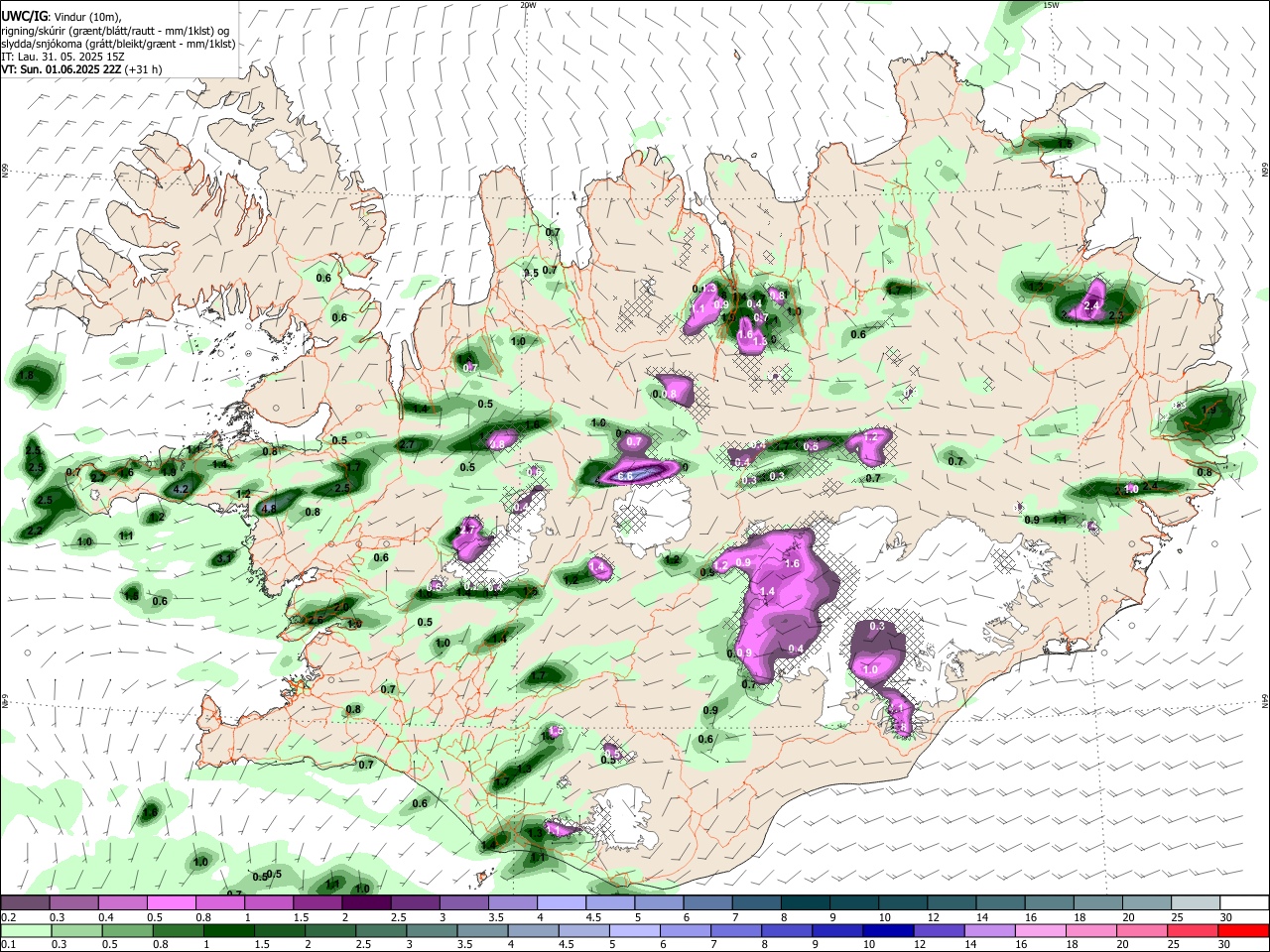
Task: Click the 'UWC/IG: Vindur (10m)' title text
Action: coord(61,16)
